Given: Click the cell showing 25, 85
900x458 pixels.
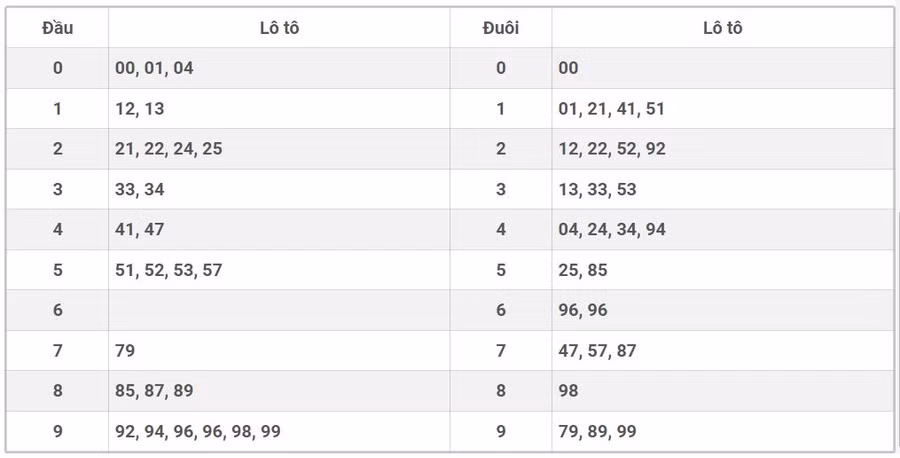Looking at the screenshot, I should click(583, 270).
